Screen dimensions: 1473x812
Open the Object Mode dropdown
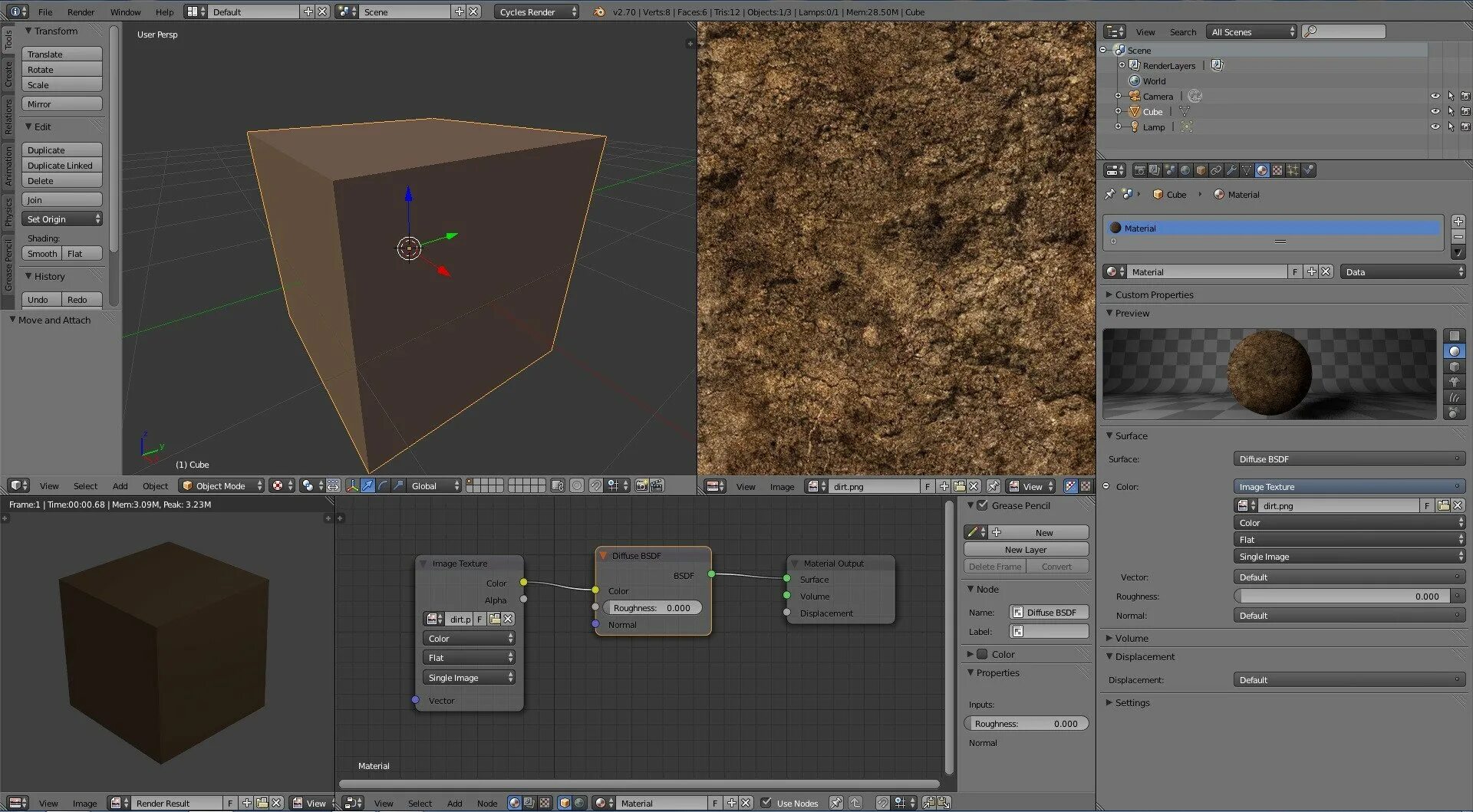[221, 485]
